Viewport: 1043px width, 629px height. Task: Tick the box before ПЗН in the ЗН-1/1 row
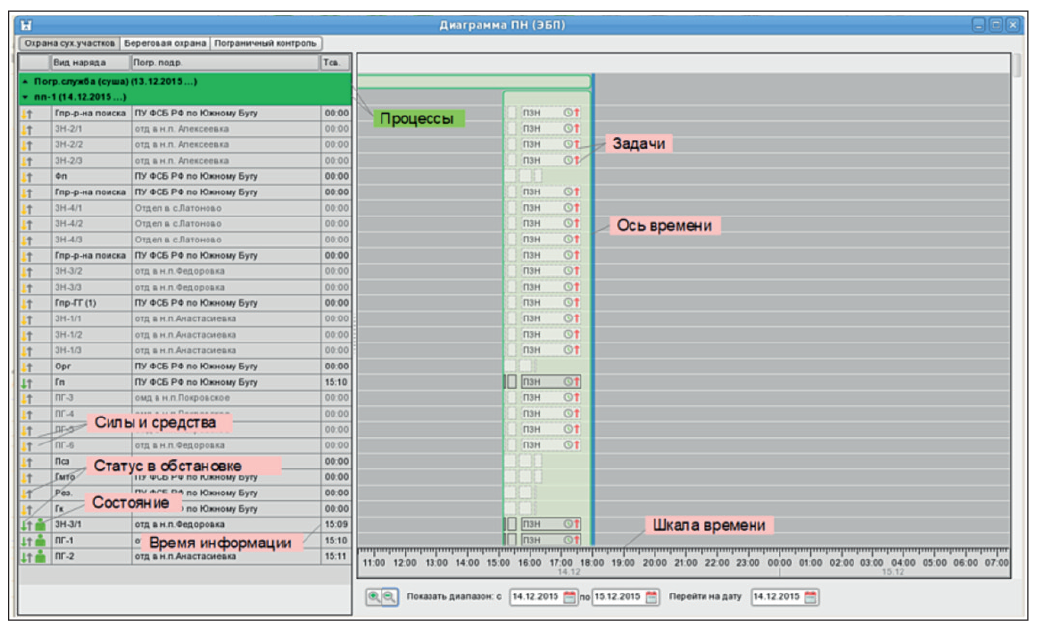click(512, 318)
